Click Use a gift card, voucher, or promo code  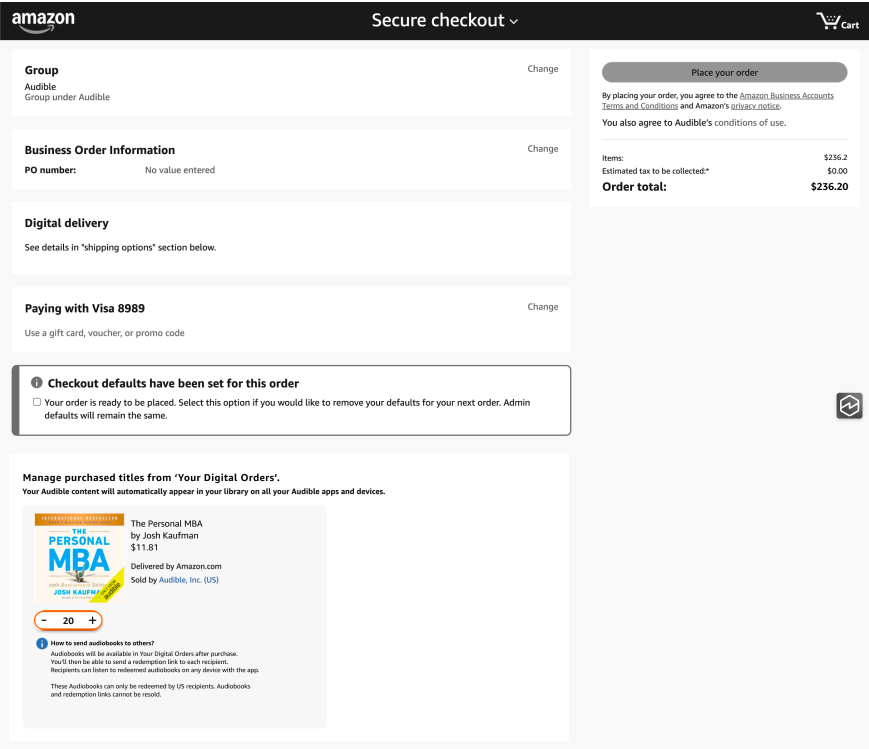104,333
